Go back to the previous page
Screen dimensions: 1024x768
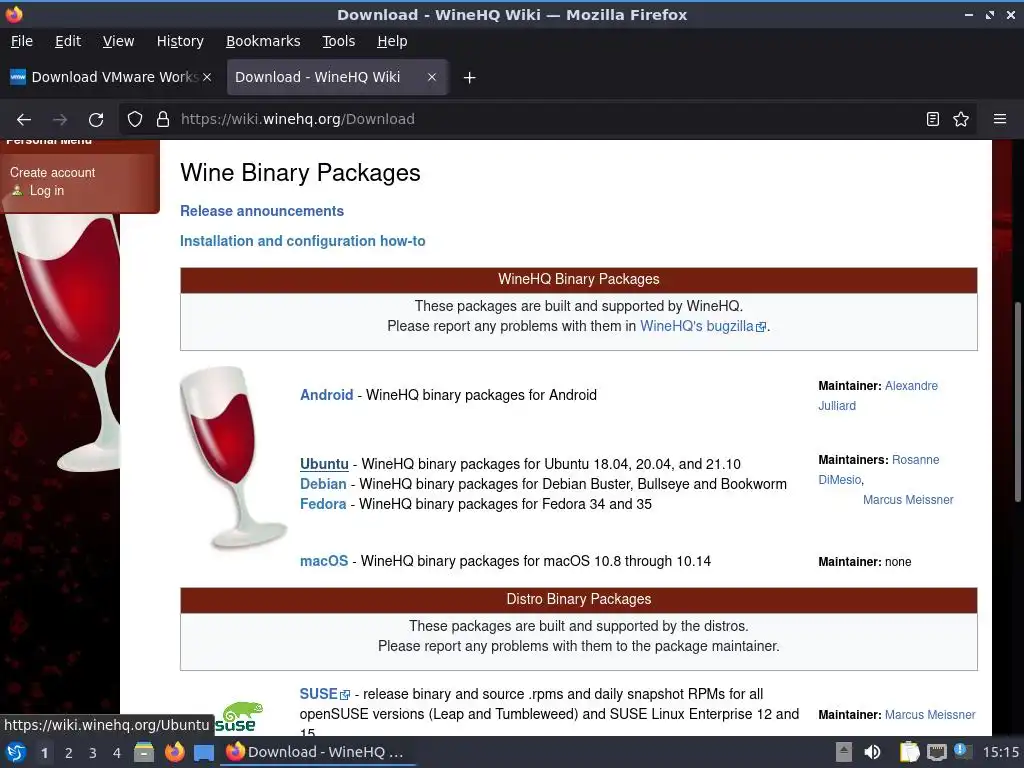point(24,120)
